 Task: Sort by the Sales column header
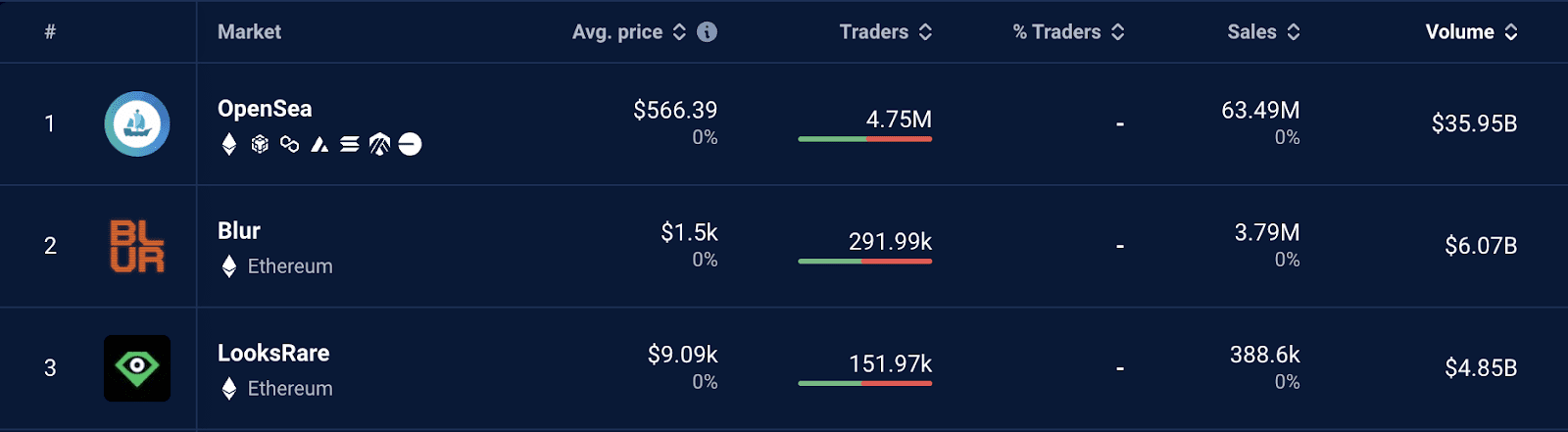click(x=1264, y=32)
